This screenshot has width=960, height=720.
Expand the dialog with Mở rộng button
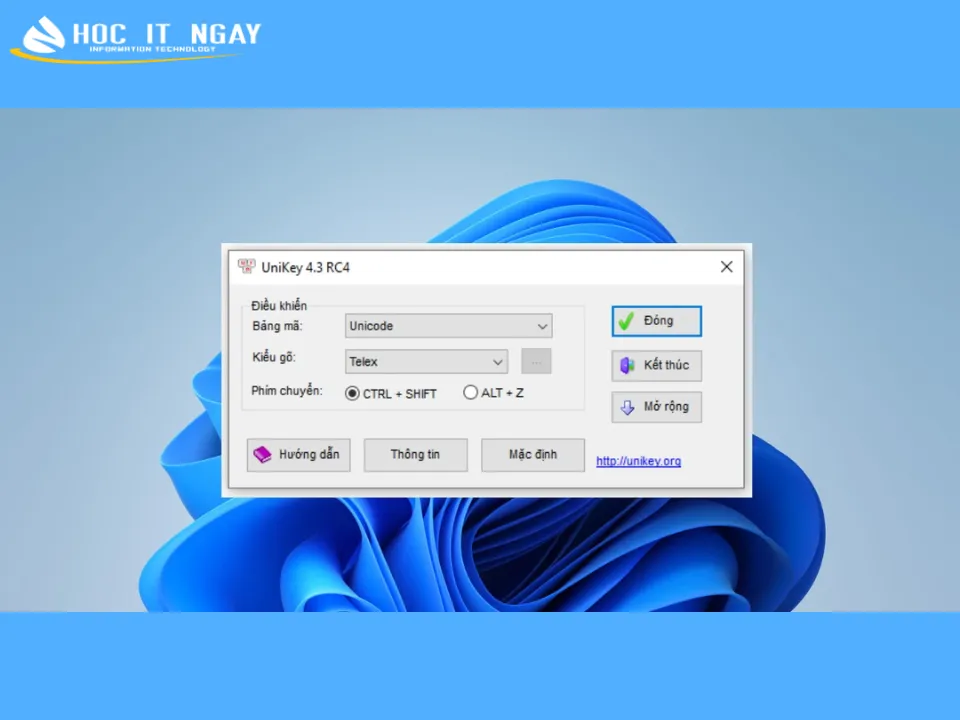[x=656, y=407]
